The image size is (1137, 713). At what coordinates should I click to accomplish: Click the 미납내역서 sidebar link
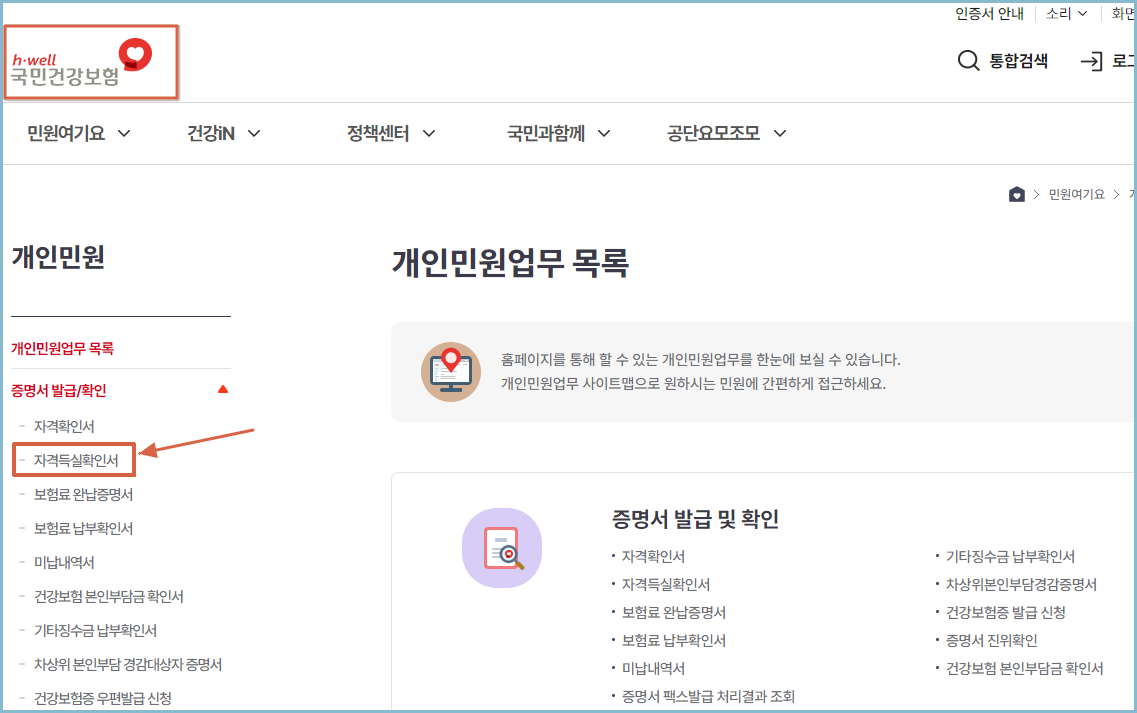[x=64, y=562]
